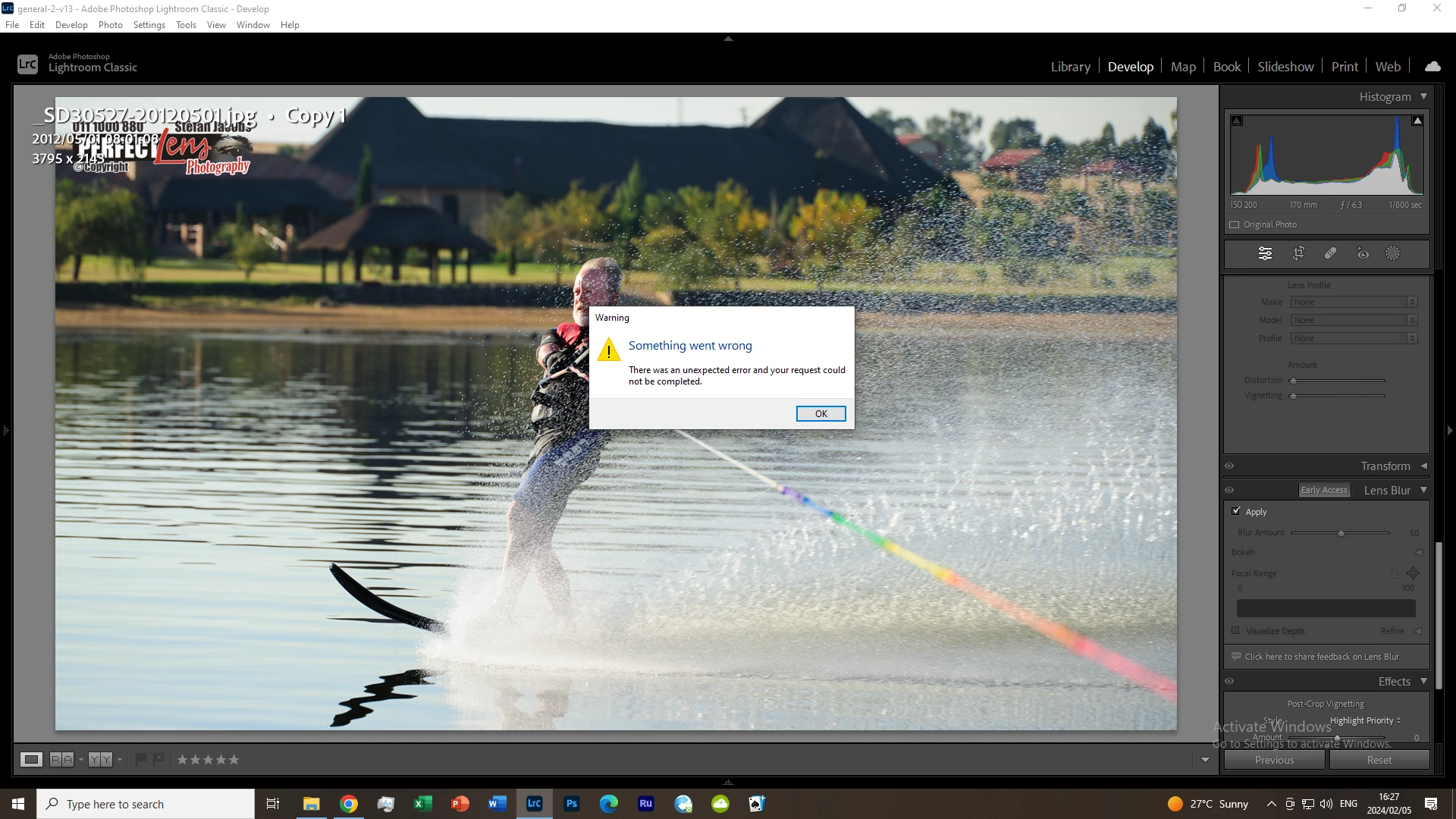Open the Settings menu
The width and height of the screenshot is (1456, 819).
(149, 25)
